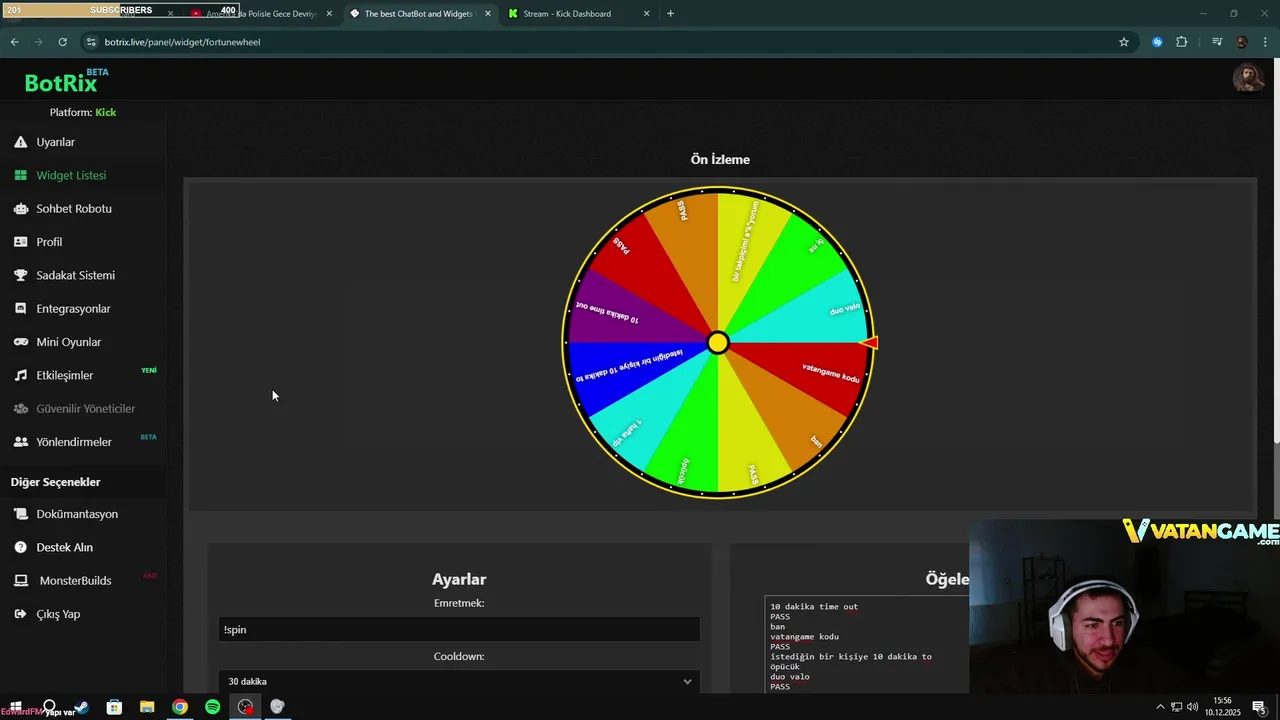
Task: Open the user avatar at top right
Action: [1247, 78]
